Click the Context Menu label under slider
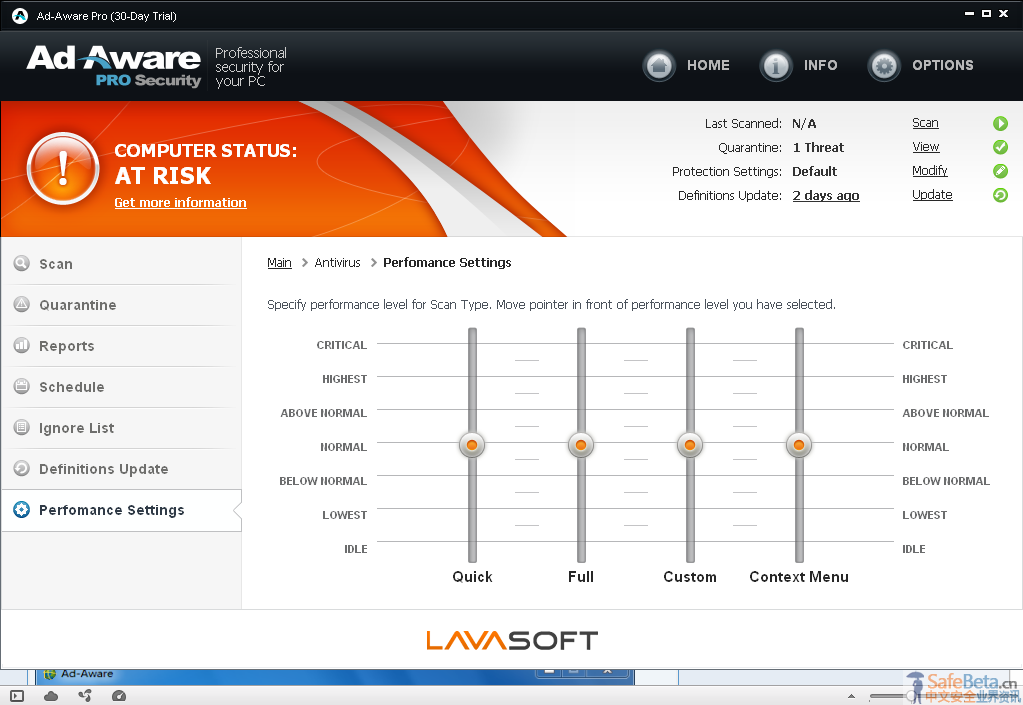The image size is (1023, 705). [799, 577]
